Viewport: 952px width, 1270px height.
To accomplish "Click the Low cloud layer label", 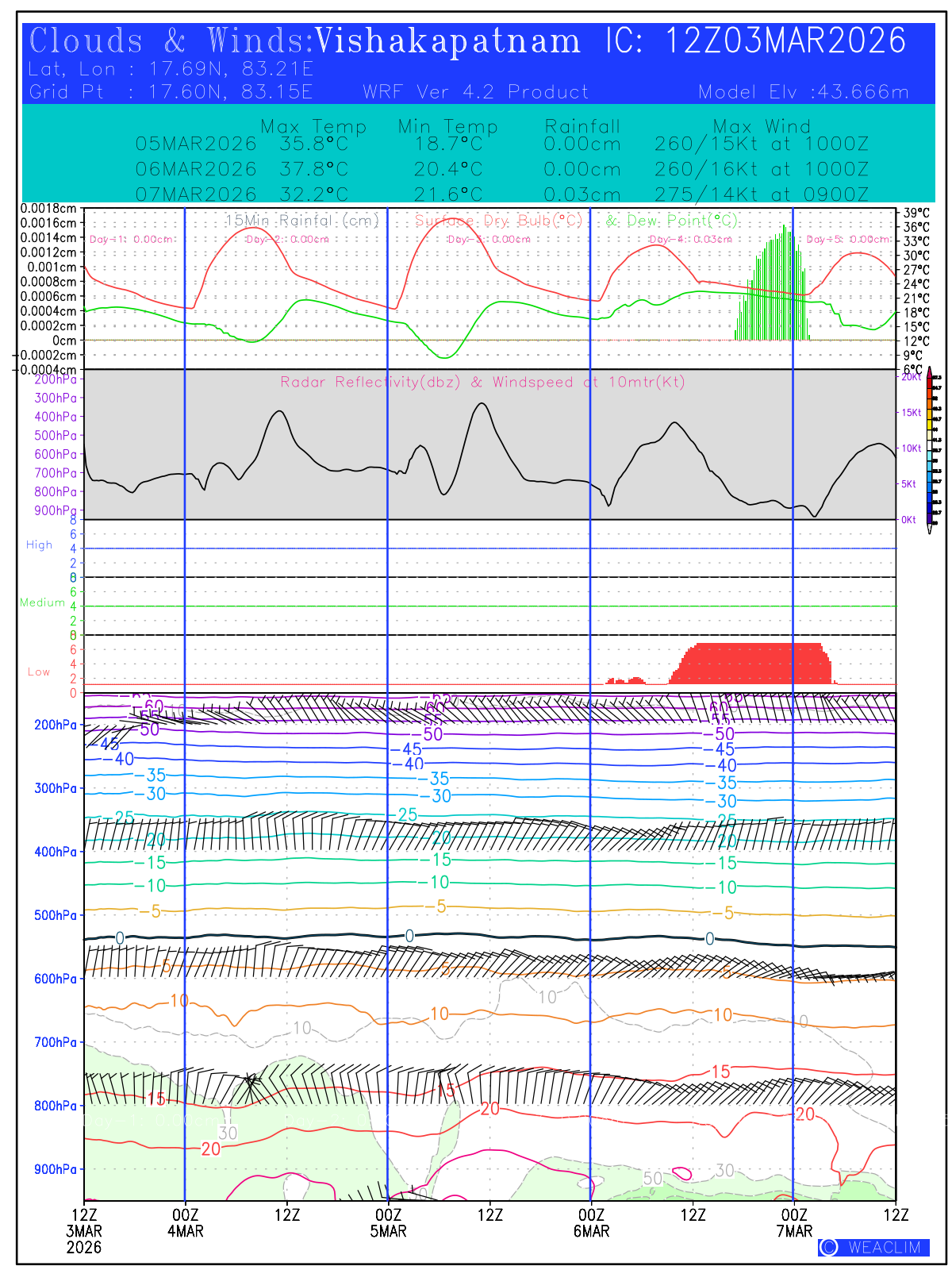I will [39, 672].
